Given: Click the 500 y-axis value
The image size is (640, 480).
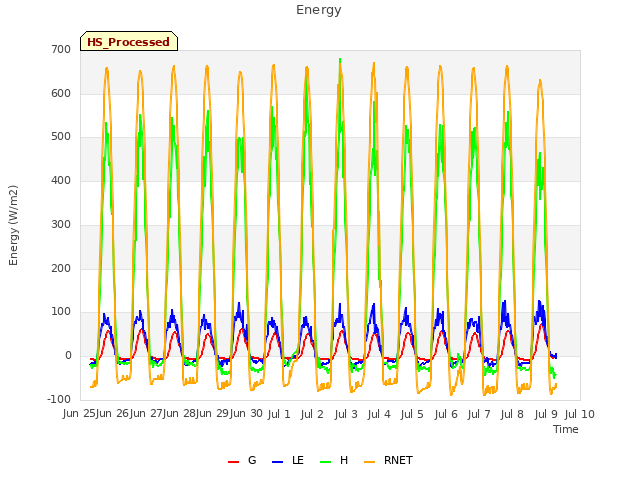Looking at the screenshot, I should 61,137.
